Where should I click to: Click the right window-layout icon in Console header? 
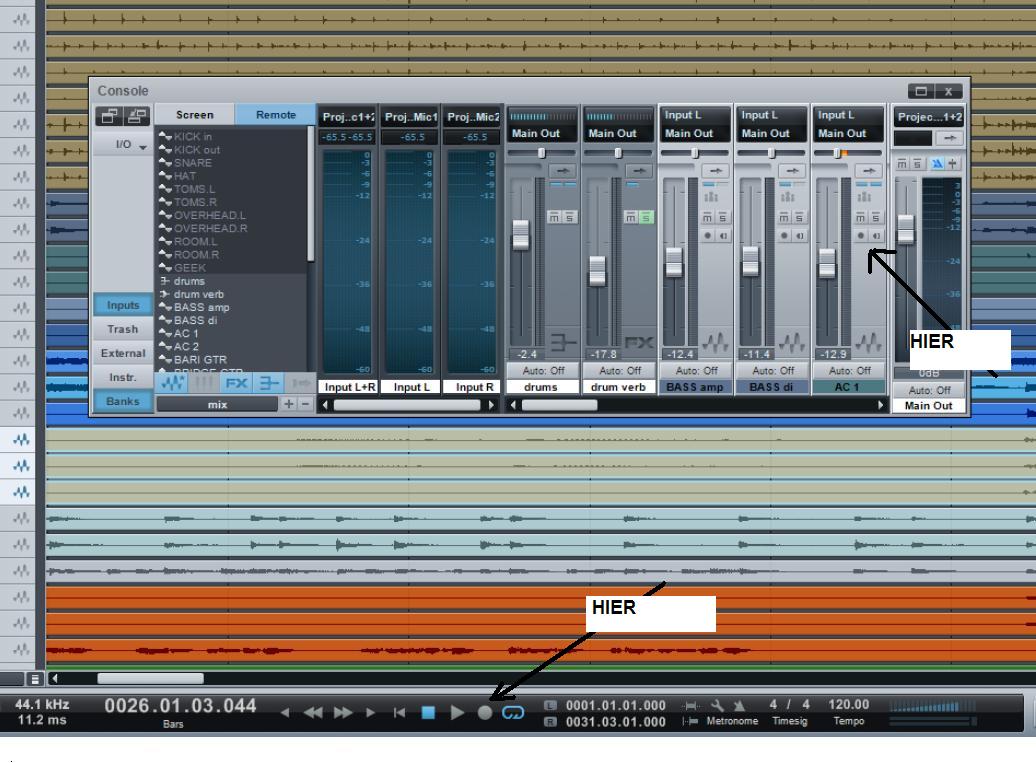(x=137, y=116)
